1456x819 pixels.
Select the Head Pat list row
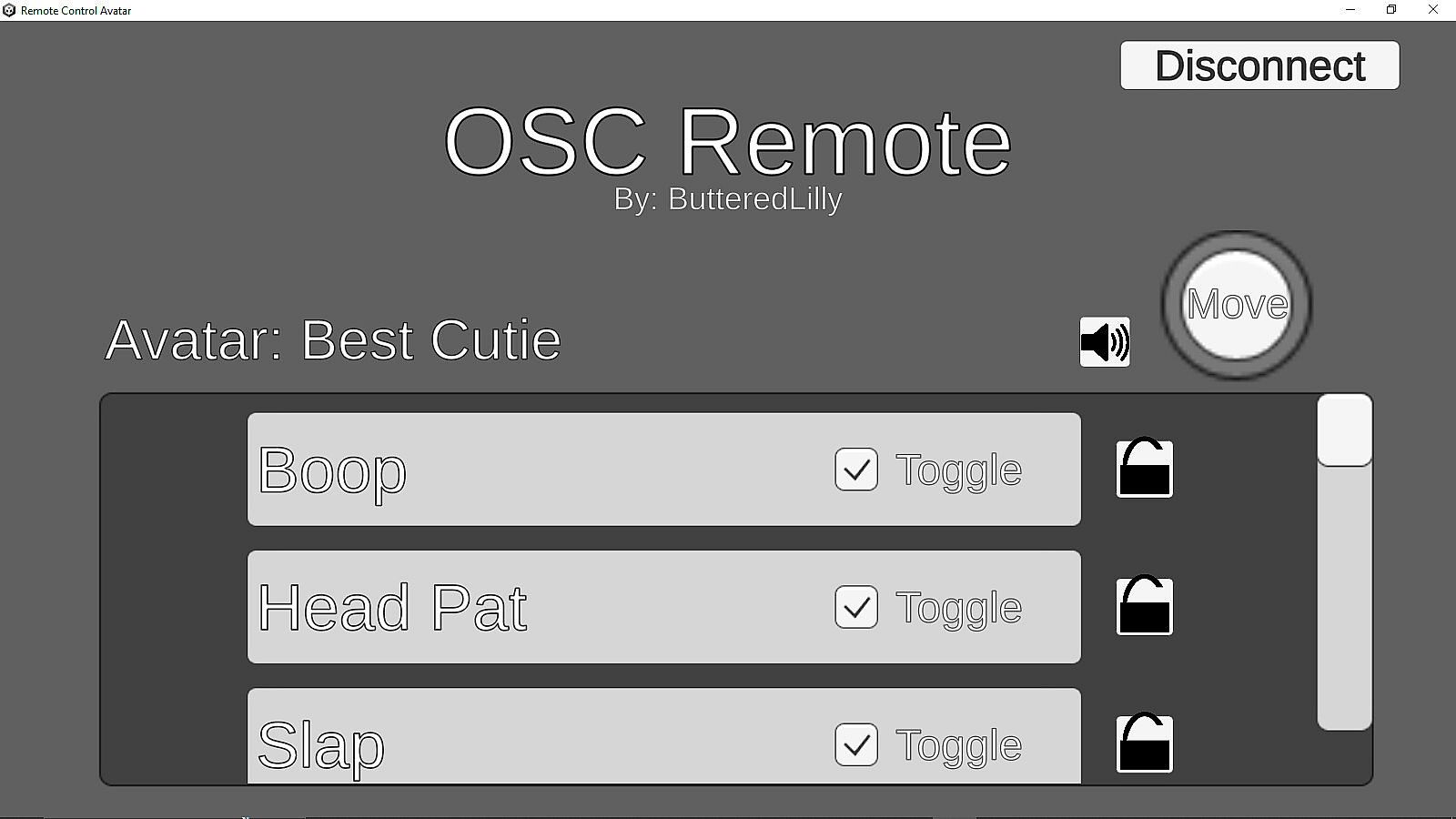click(x=637, y=607)
